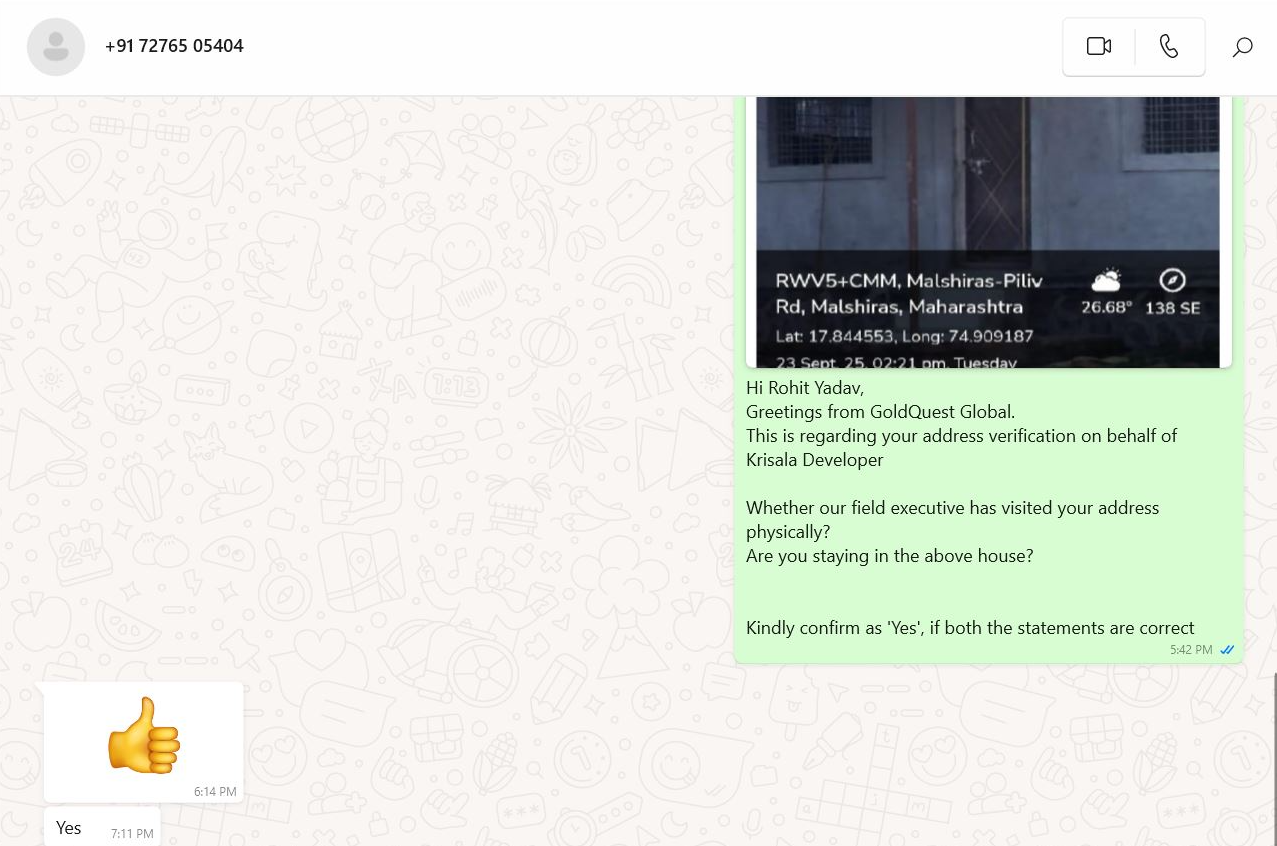Click the 6:14 PM timestamp
Image resolution: width=1277 pixels, height=846 pixels.
[215, 791]
